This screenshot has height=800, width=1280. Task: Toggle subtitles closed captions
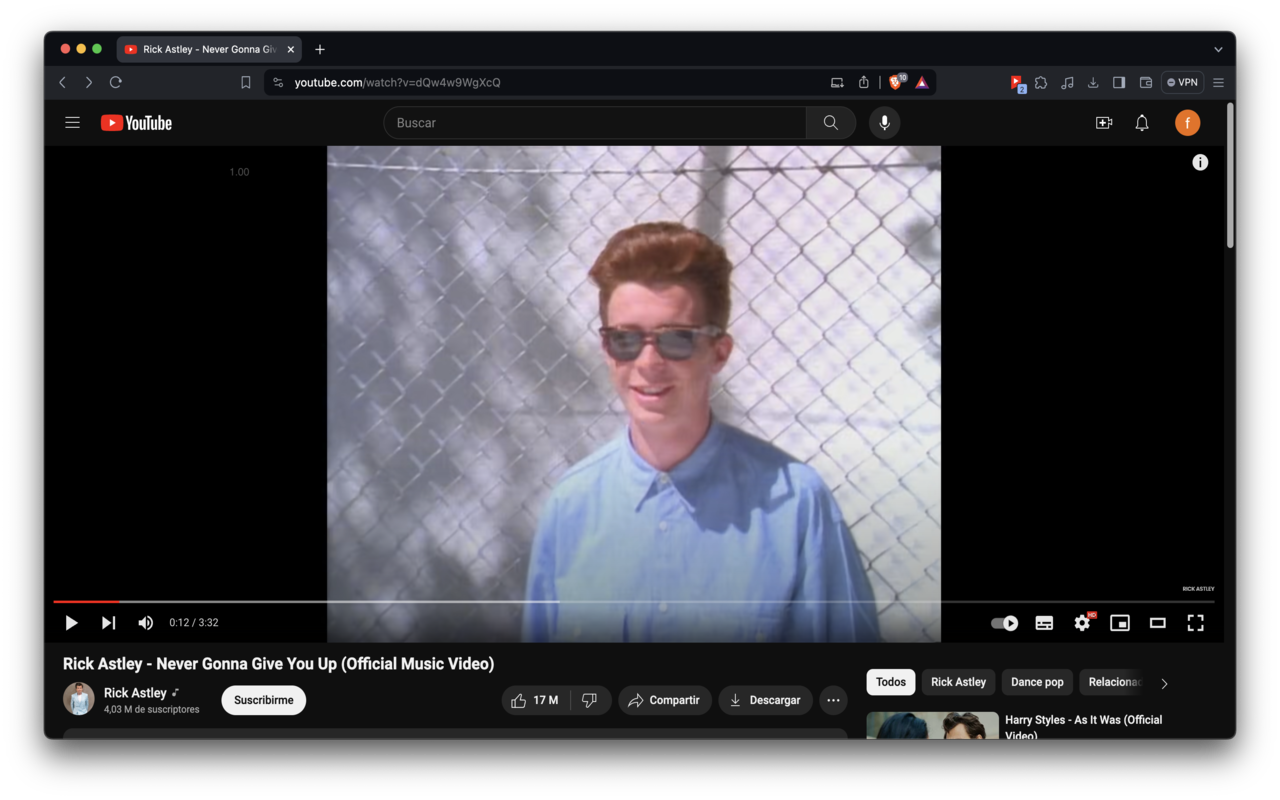[x=1044, y=623]
